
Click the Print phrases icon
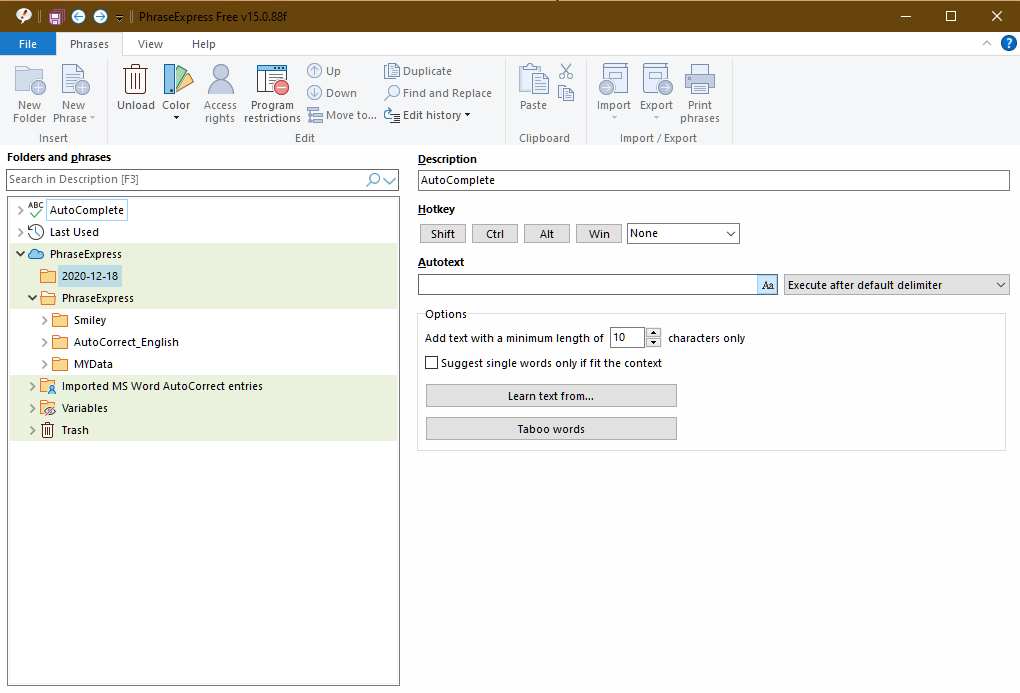pyautogui.click(x=700, y=80)
